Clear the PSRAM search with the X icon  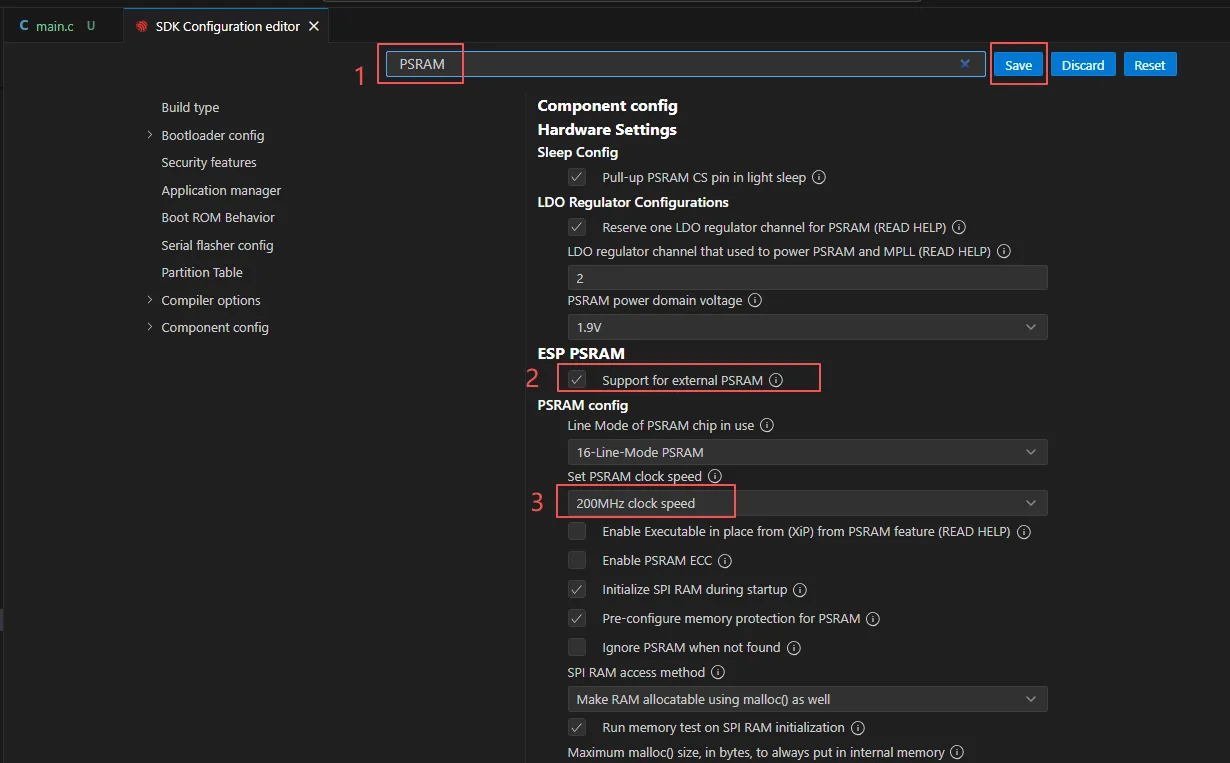pos(965,64)
